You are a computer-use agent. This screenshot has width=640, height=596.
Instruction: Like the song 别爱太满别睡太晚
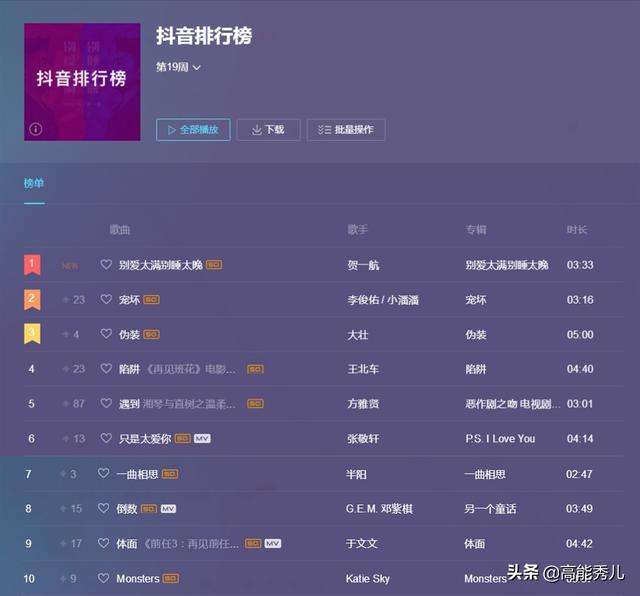click(106, 265)
